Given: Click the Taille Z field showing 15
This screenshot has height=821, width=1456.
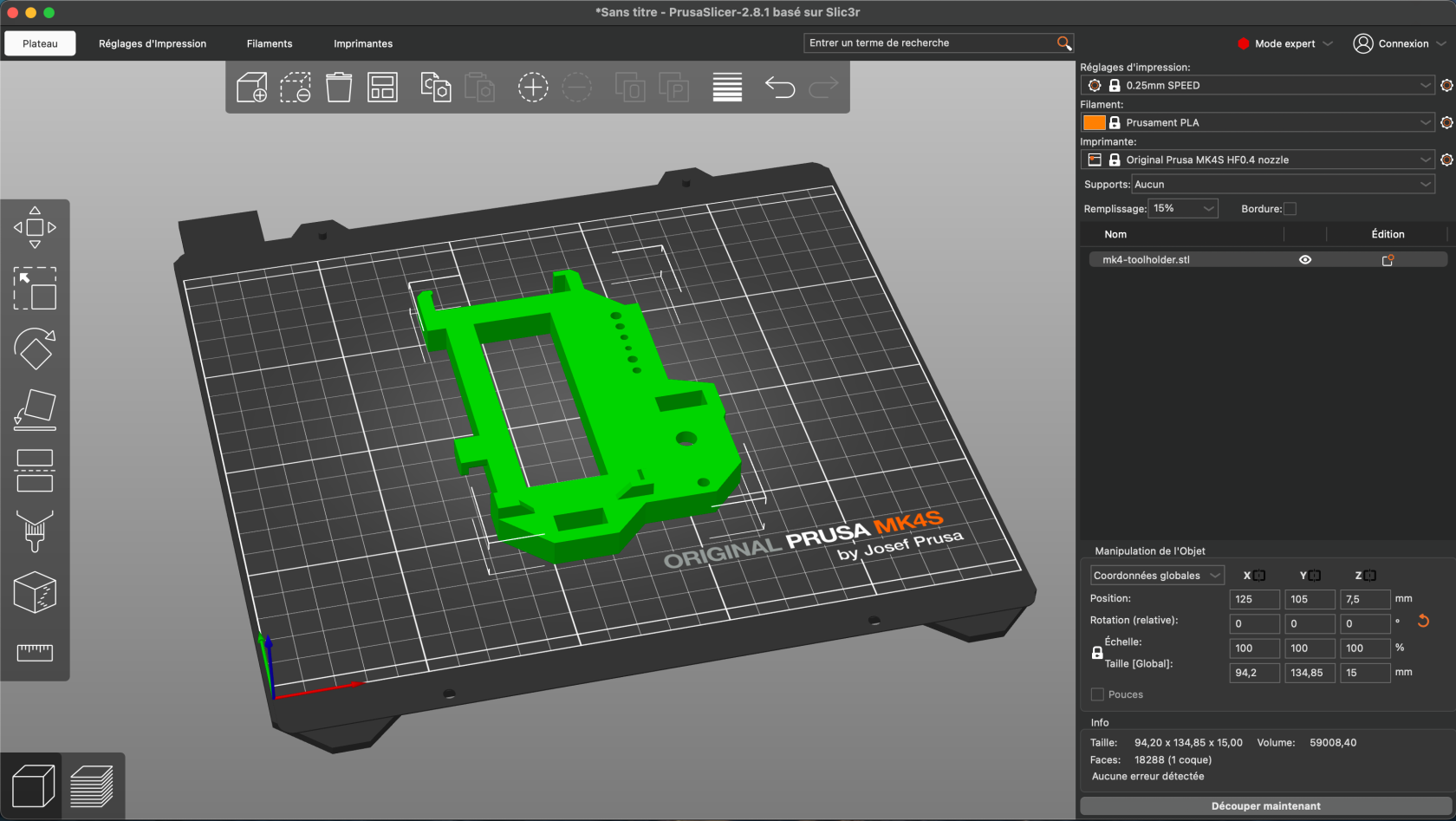Looking at the screenshot, I should coord(1365,672).
